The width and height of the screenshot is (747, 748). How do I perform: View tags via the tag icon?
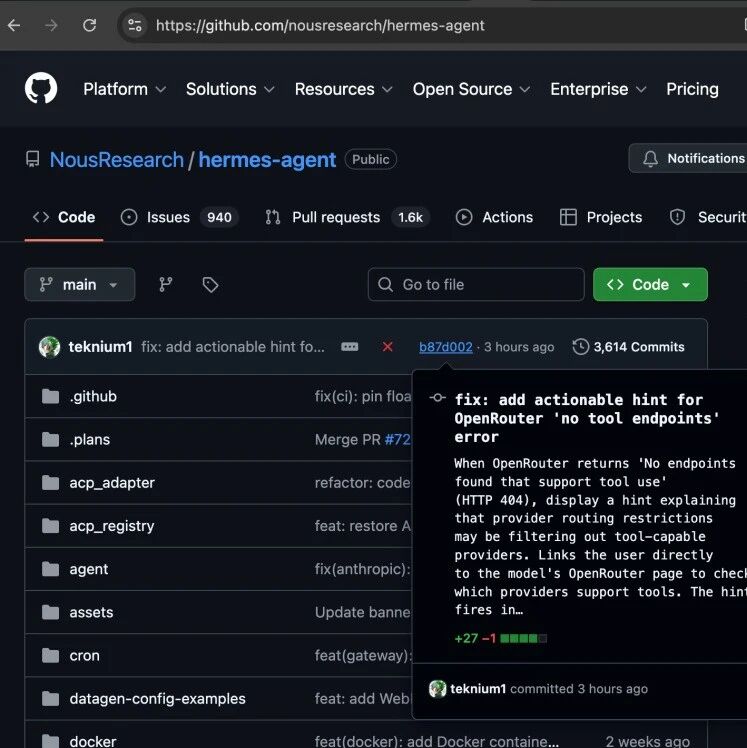(210, 285)
